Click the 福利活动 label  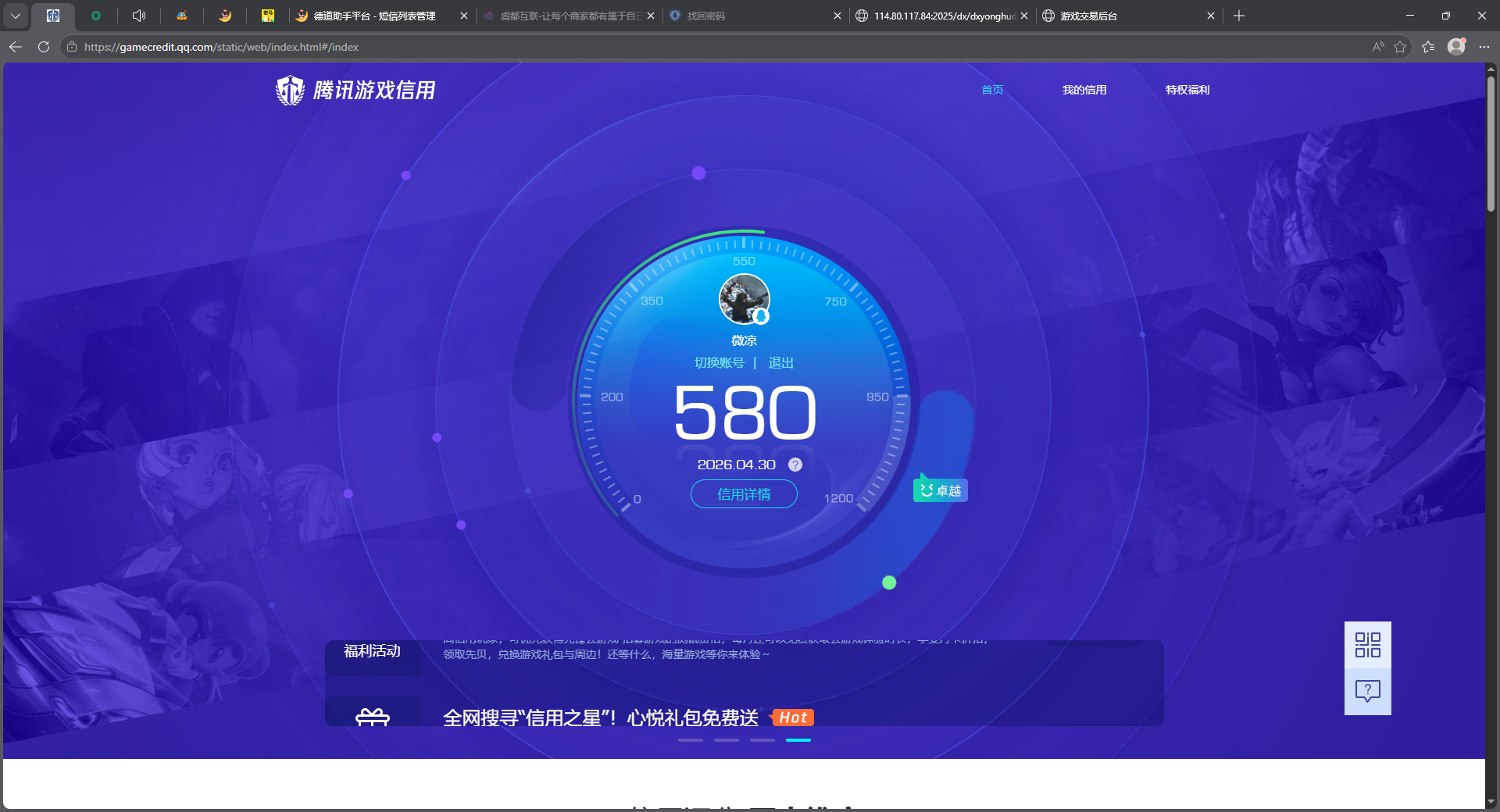372,651
